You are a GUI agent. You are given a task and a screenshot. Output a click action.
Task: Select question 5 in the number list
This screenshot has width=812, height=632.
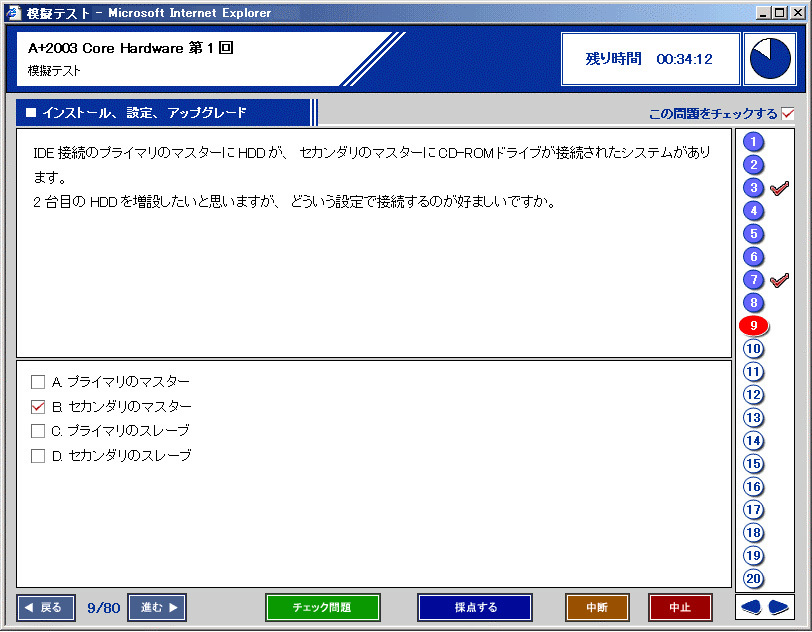point(754,234)
